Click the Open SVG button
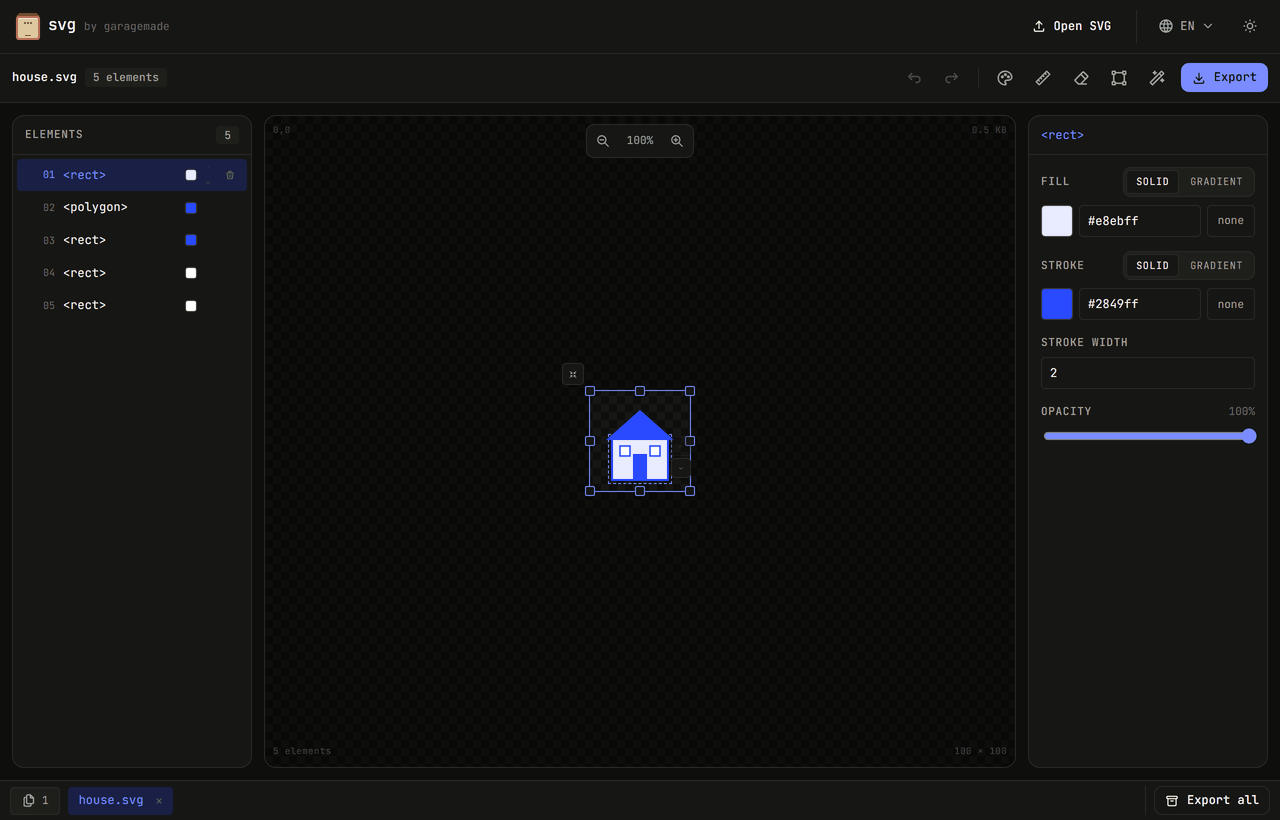 click(x=1072, y=26)
